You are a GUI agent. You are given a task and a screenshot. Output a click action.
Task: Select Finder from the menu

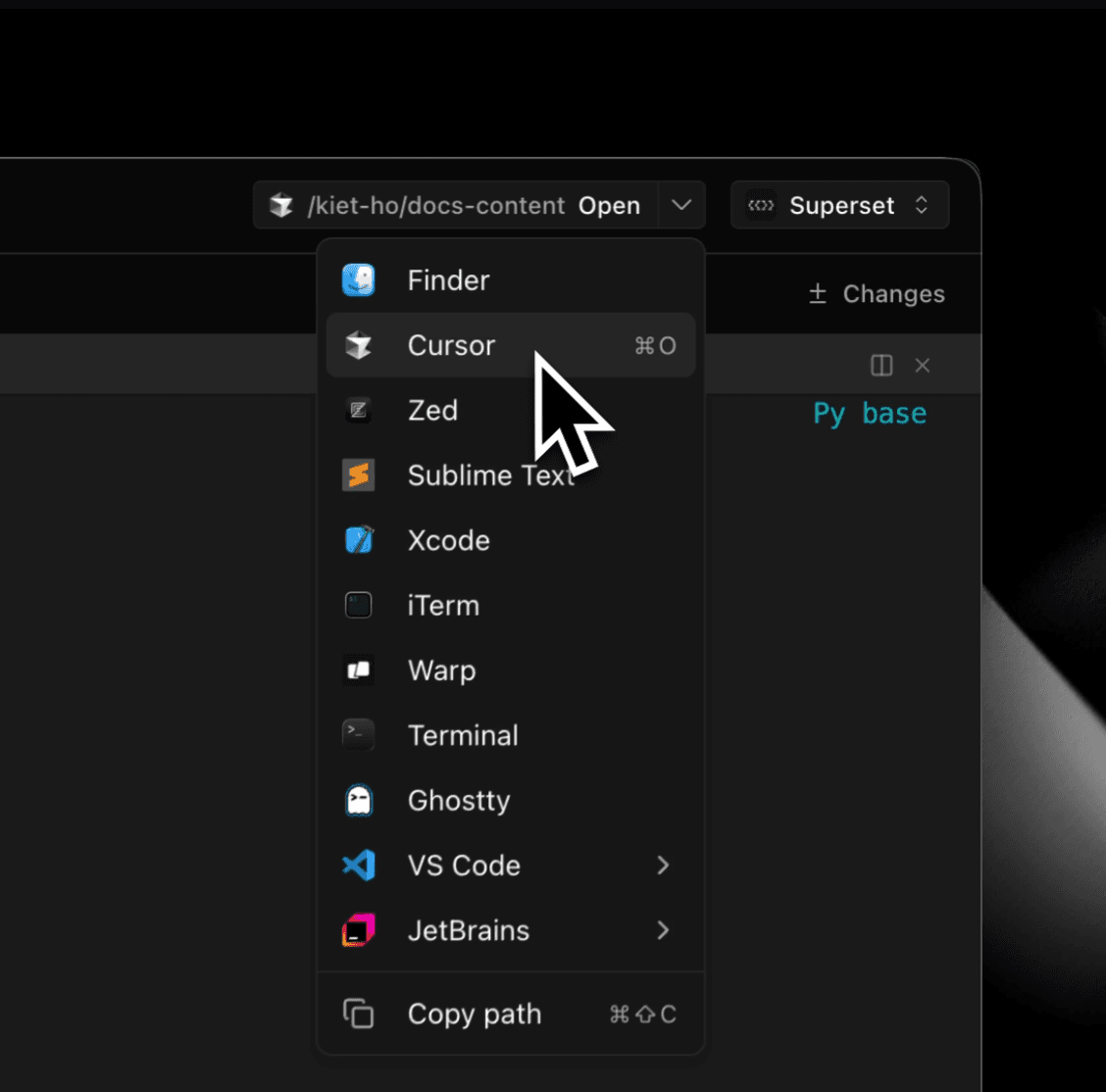tap(511, 280)
